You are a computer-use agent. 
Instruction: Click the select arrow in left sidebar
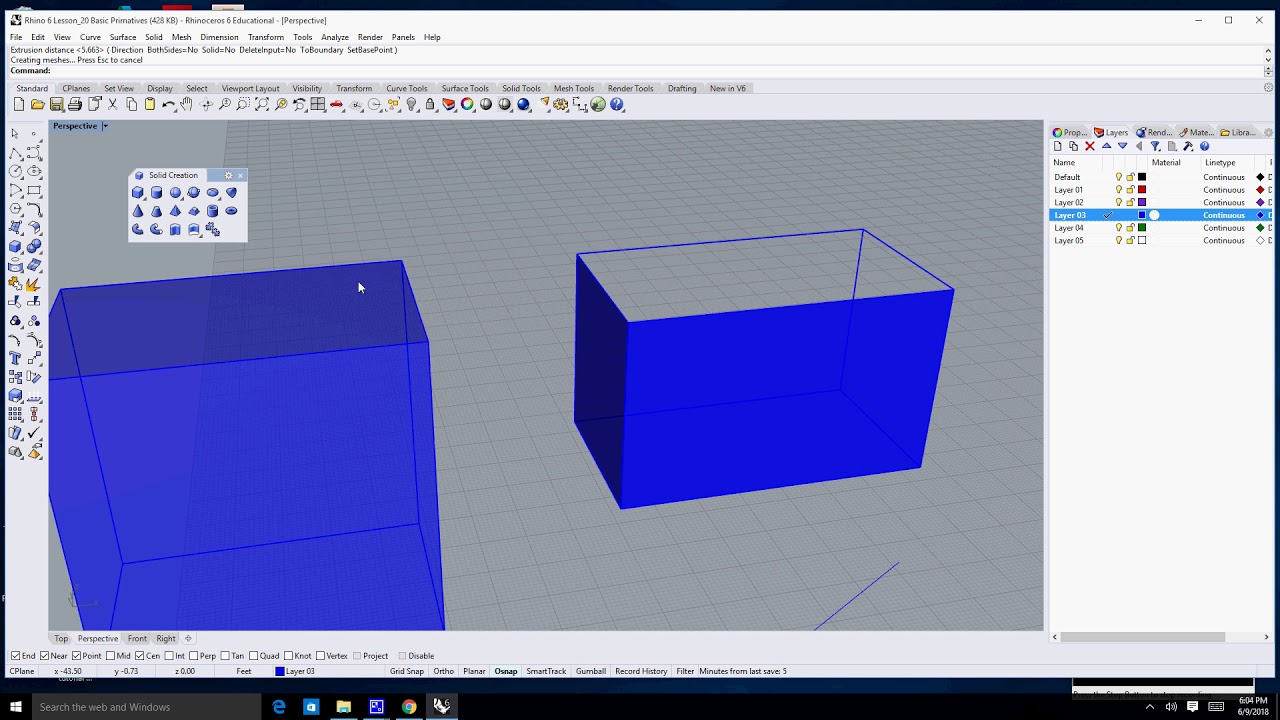15,133
